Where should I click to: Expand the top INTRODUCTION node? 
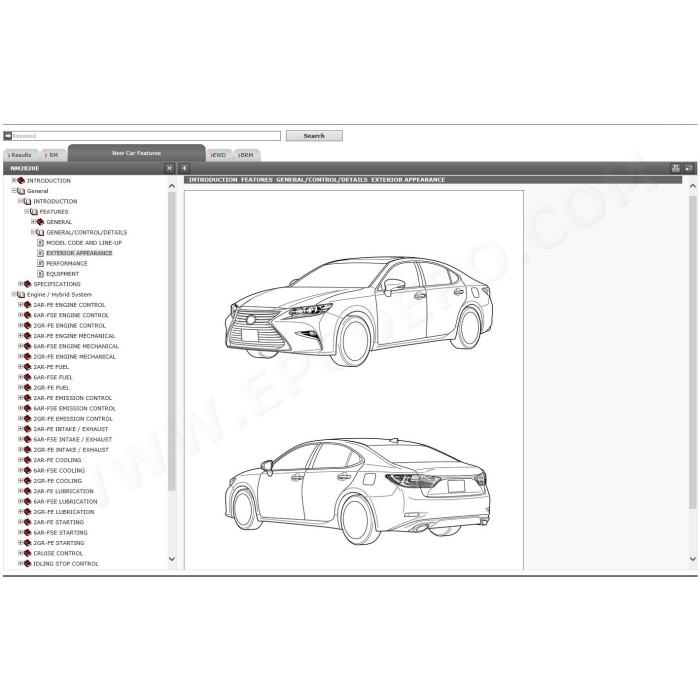[x=14, y=180]
